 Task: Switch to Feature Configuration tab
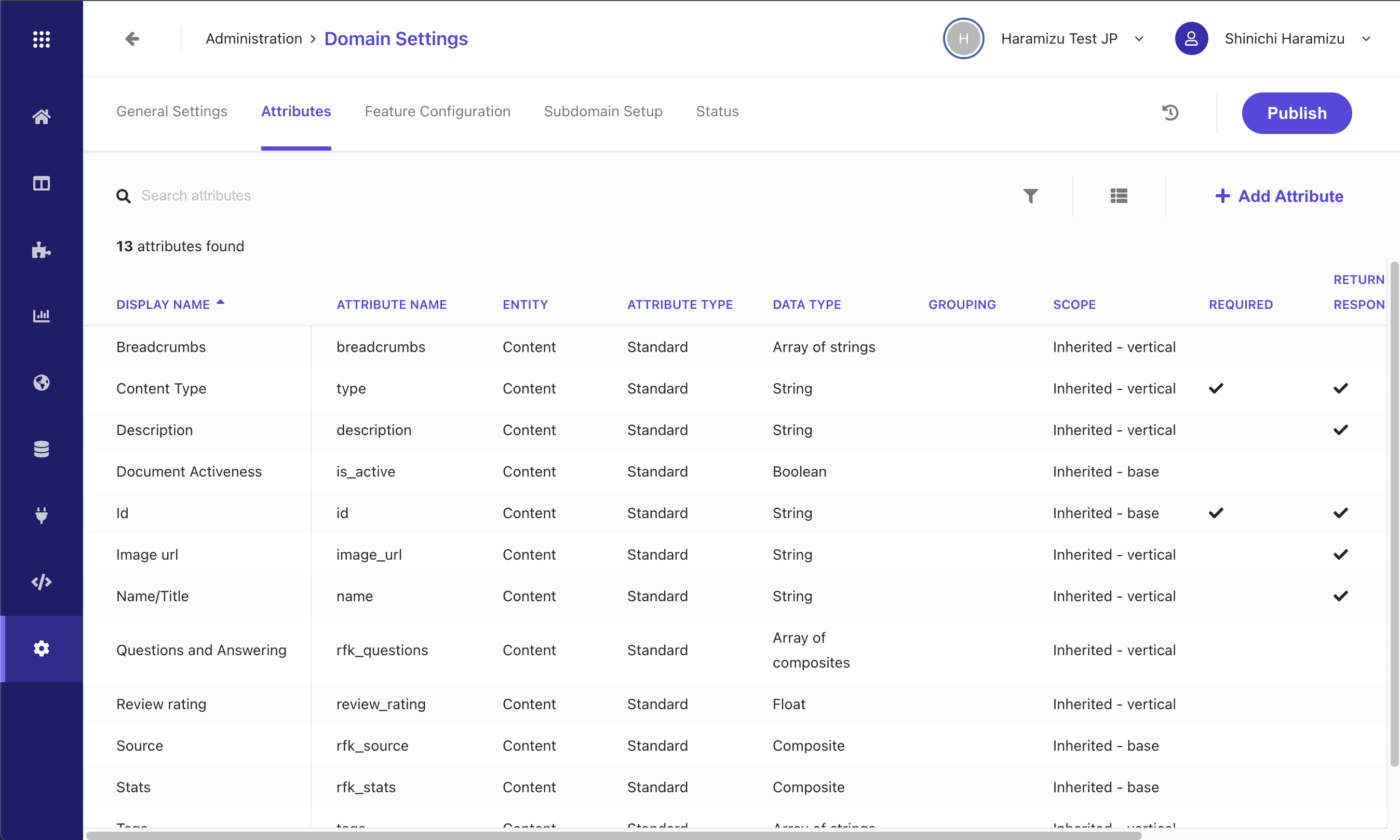[x=437, y=112]
